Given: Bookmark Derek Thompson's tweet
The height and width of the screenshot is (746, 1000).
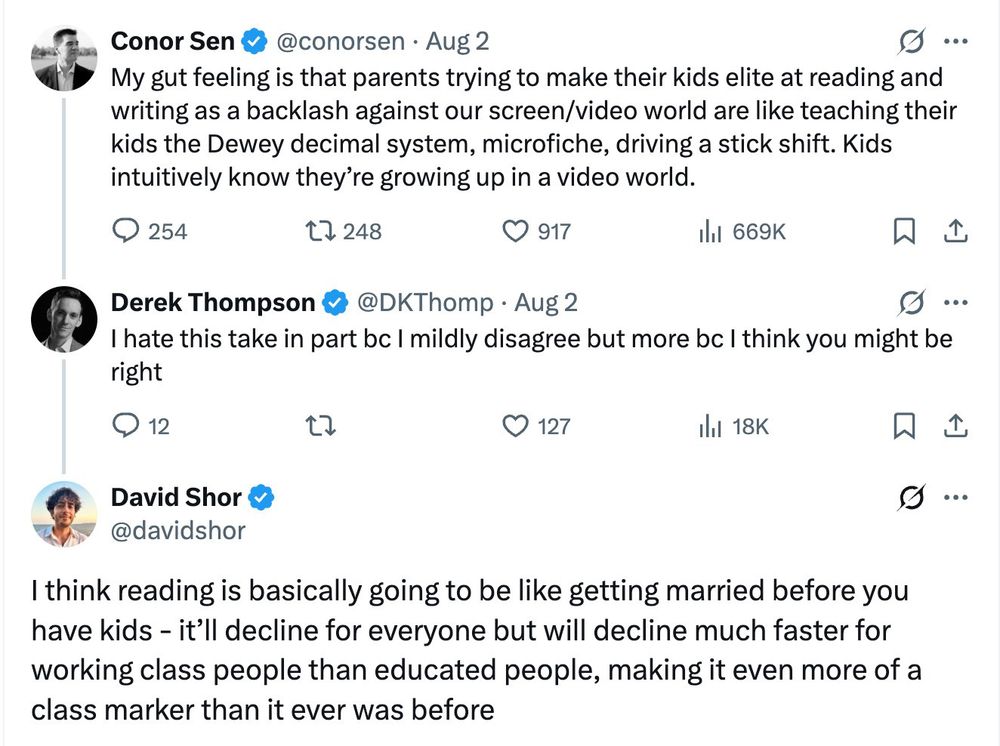Looking at the screenshot, I should (x=903, y=425).
